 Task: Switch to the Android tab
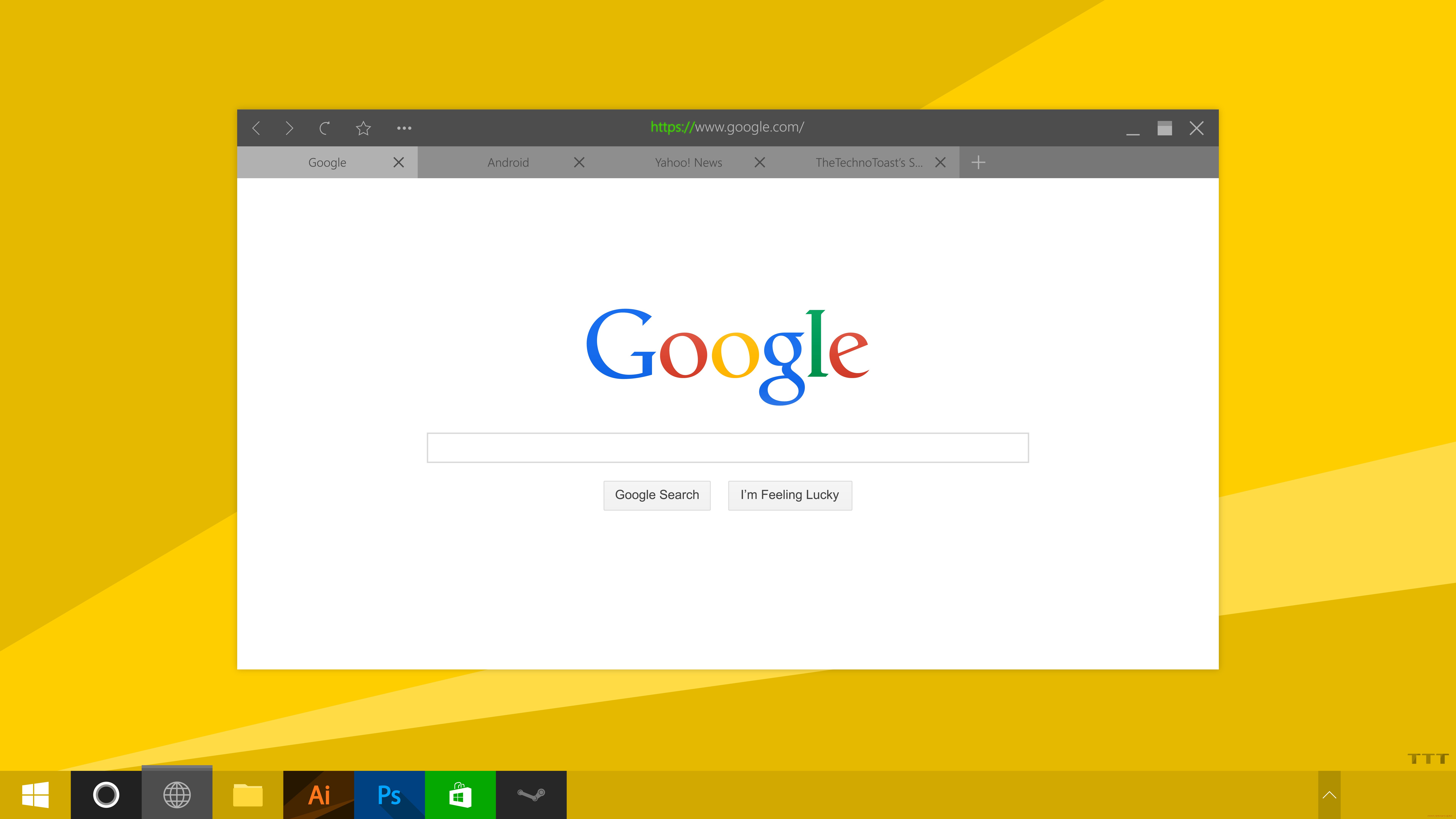click(507, 162)
